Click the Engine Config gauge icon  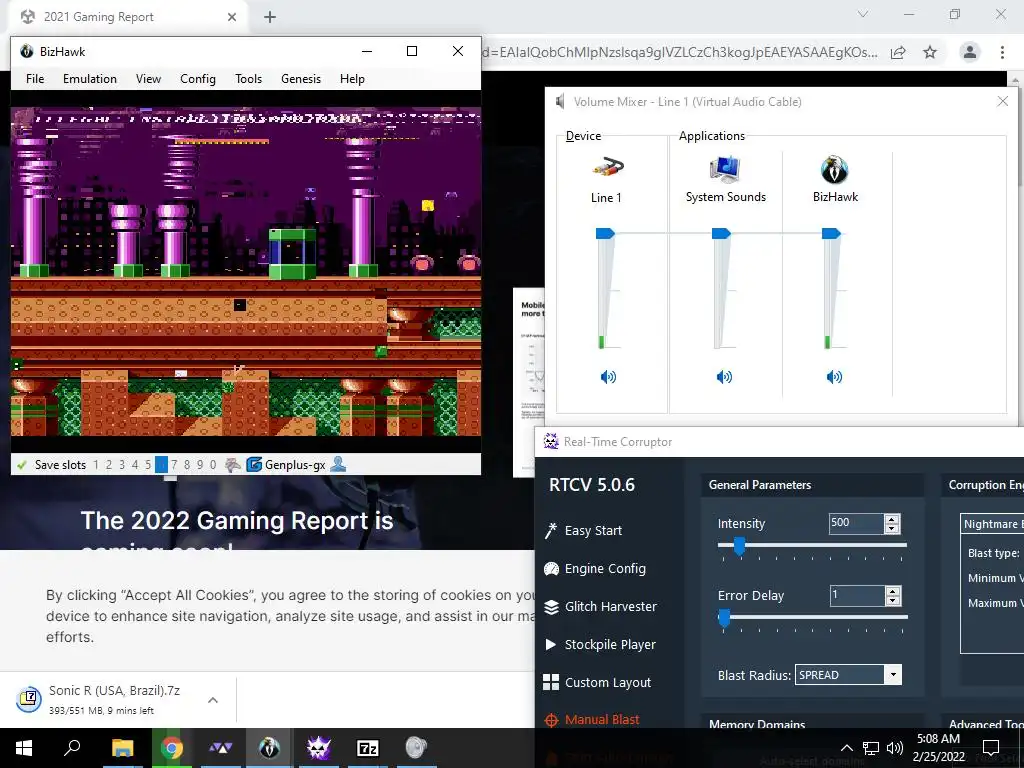(x=551, y=569)
